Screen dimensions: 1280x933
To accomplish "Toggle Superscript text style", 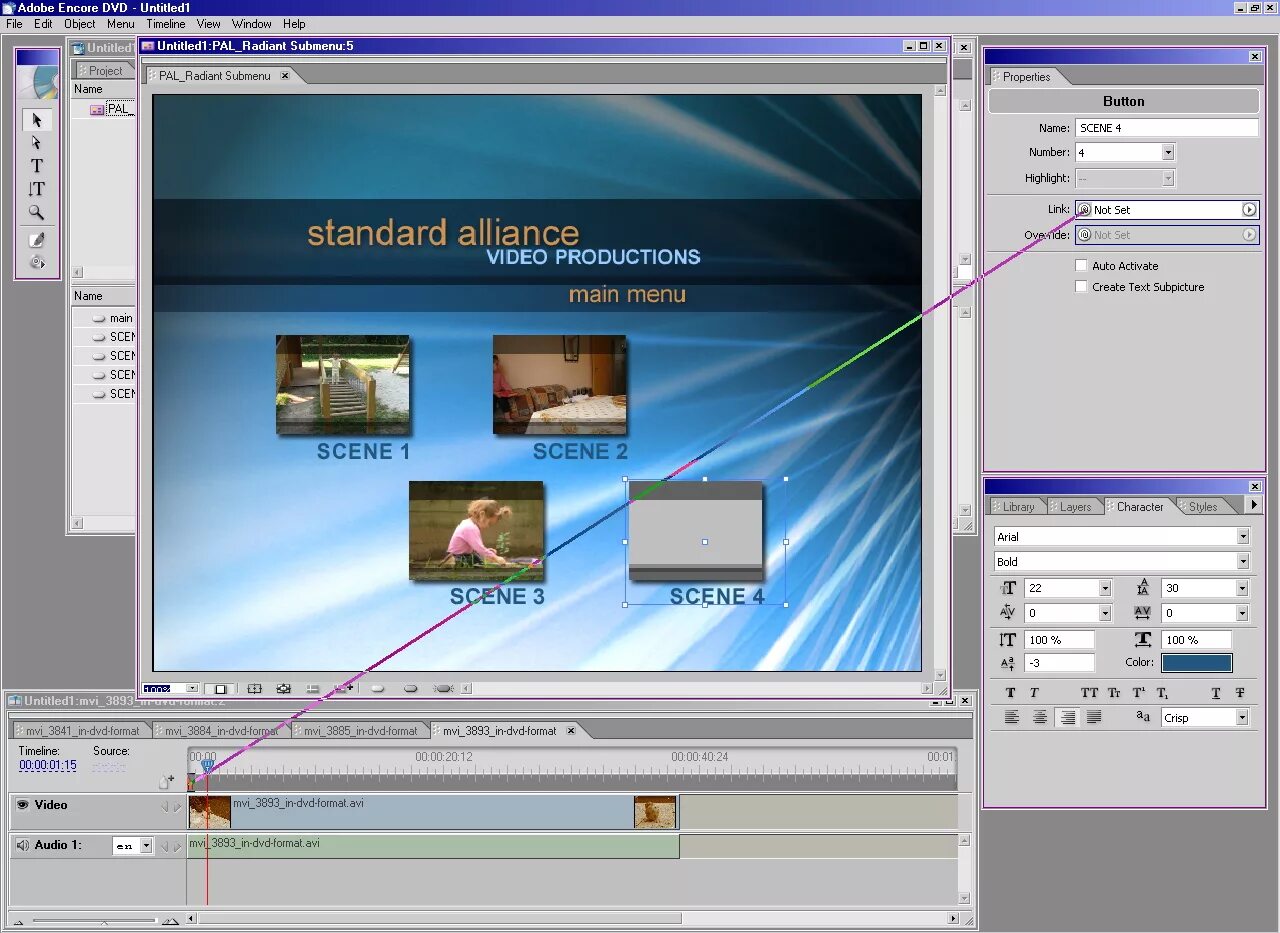I will (1139, 692).
